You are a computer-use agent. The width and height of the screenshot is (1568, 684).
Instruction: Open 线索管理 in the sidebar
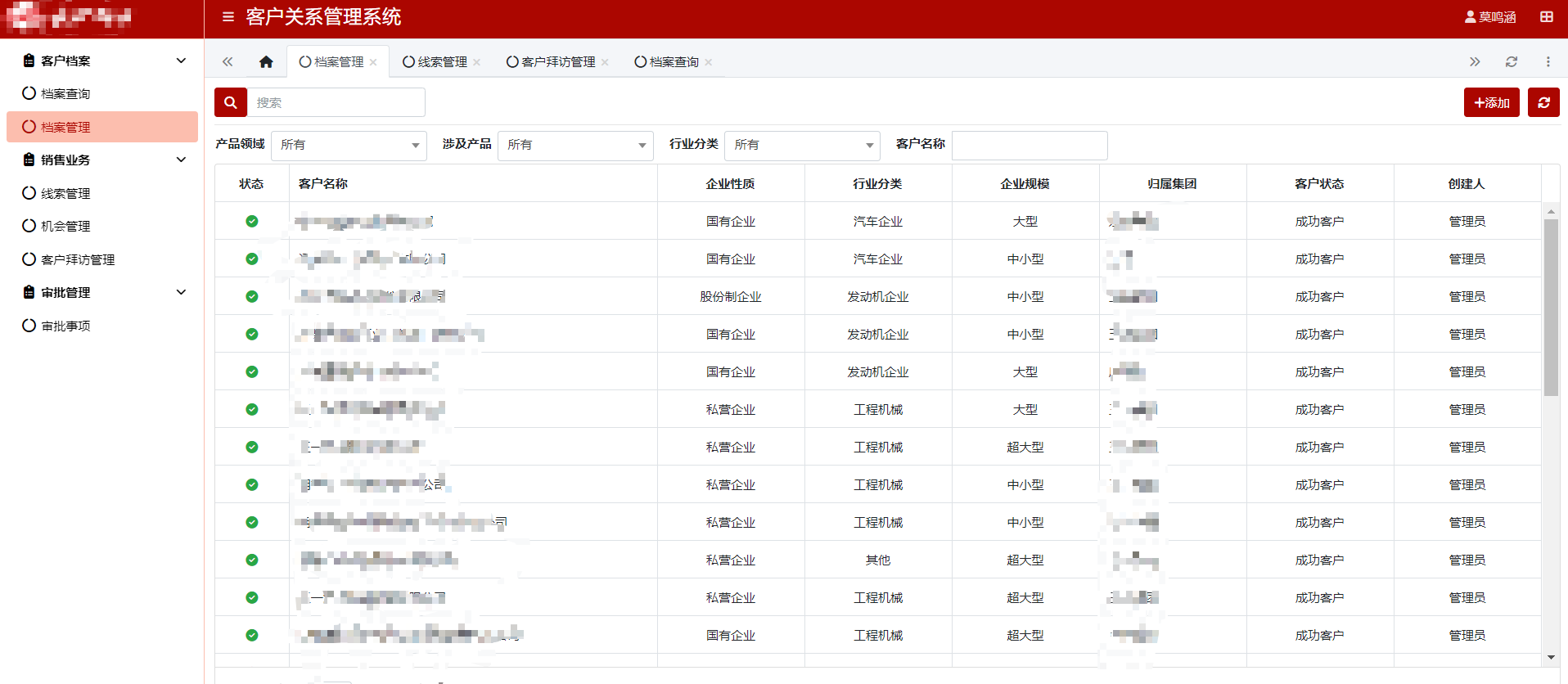point(102,193)
